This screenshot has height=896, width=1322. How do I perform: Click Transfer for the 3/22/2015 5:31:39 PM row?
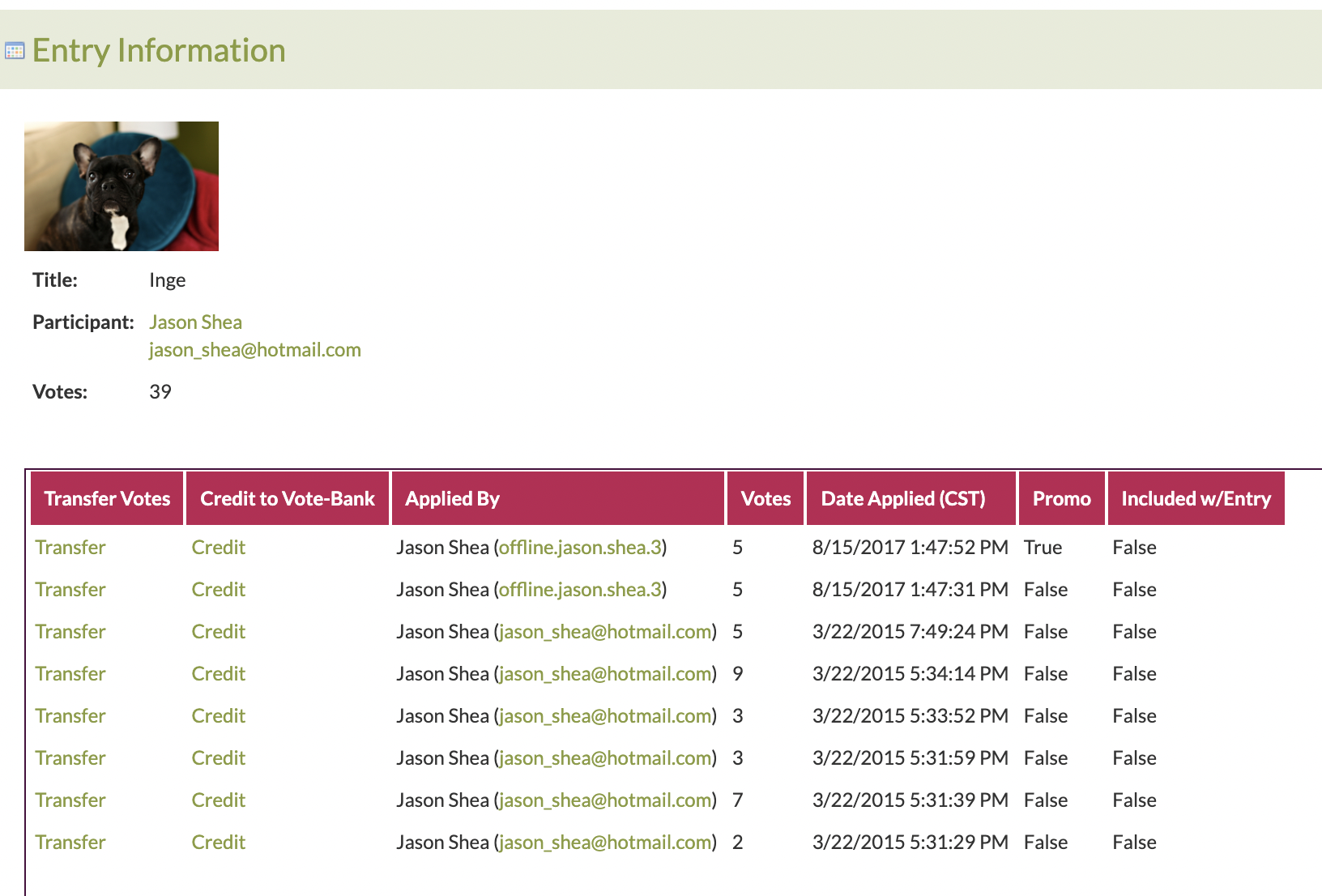pyautogui.click(x=70, y=800)
